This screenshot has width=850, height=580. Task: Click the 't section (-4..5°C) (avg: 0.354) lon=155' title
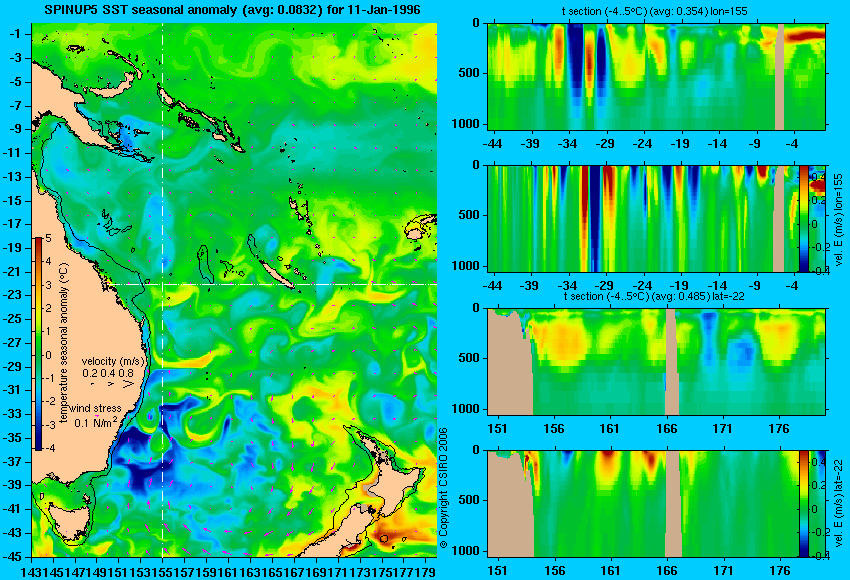point(655,11)
